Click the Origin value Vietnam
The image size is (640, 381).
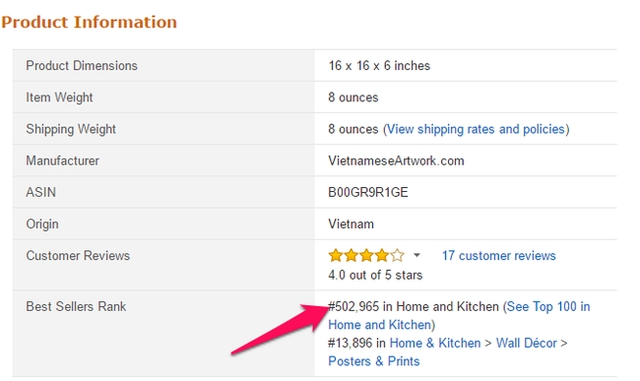click(x=351, y=224)
